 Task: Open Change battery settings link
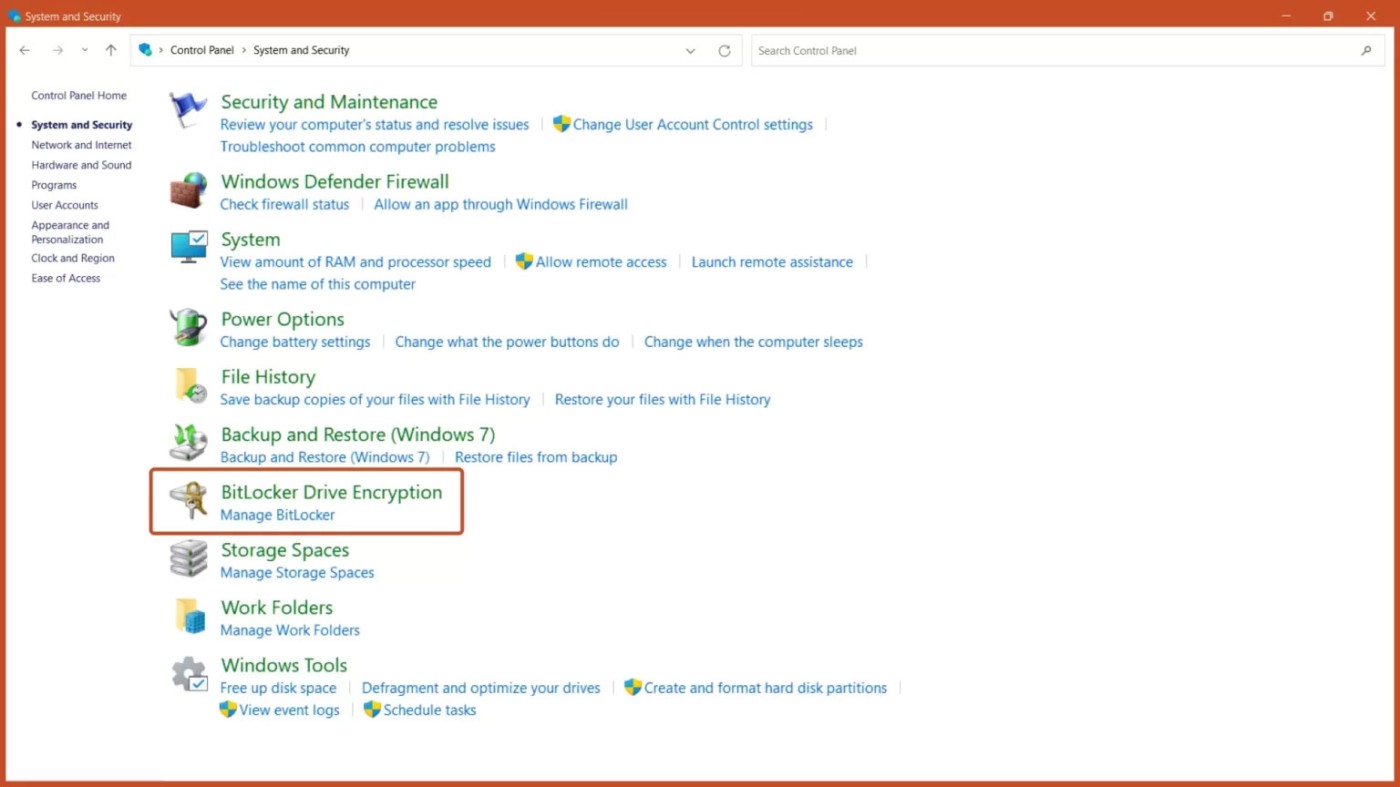pyautogui.click(x=295, y=342)
